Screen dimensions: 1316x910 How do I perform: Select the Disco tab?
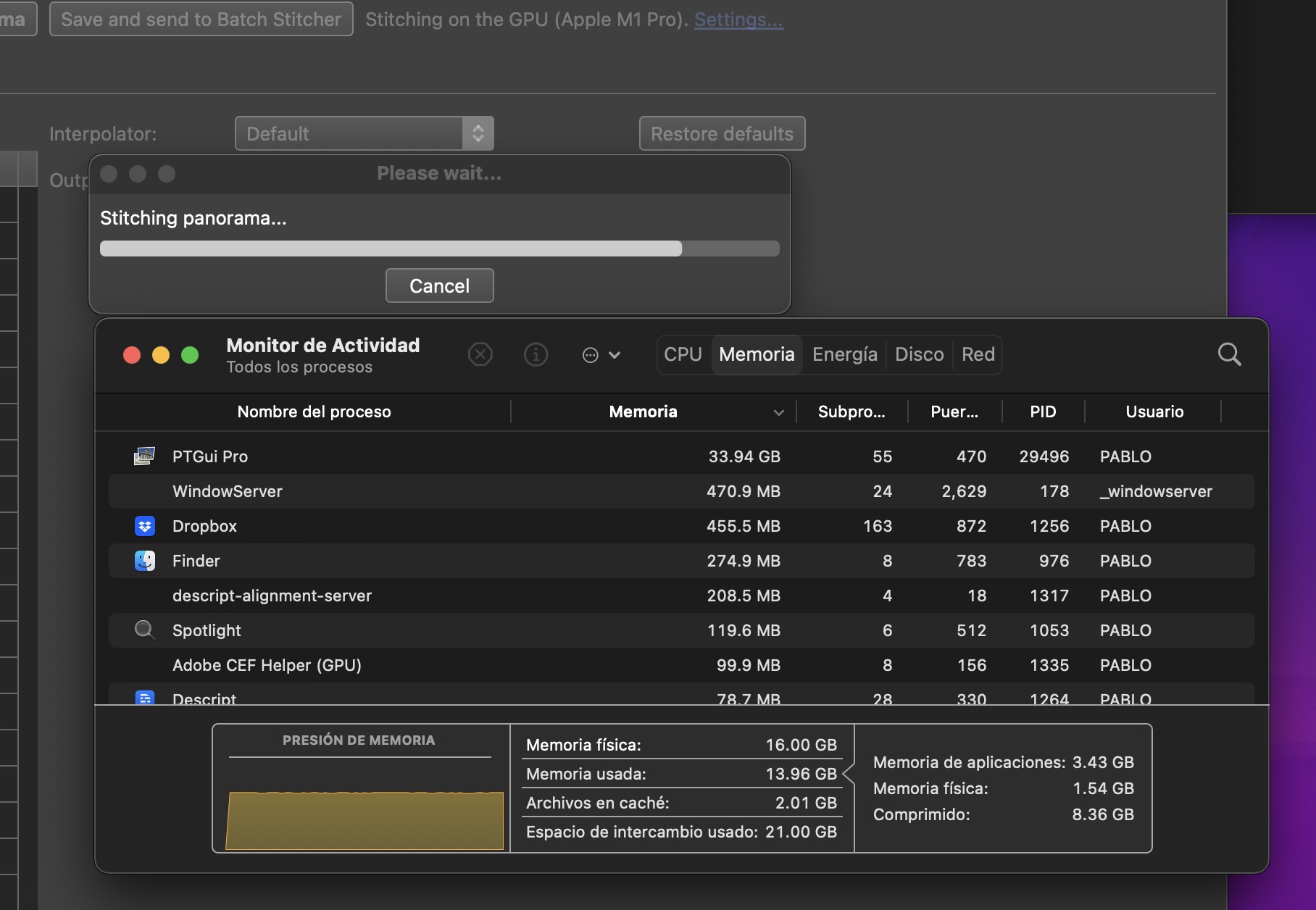(919, 354)
